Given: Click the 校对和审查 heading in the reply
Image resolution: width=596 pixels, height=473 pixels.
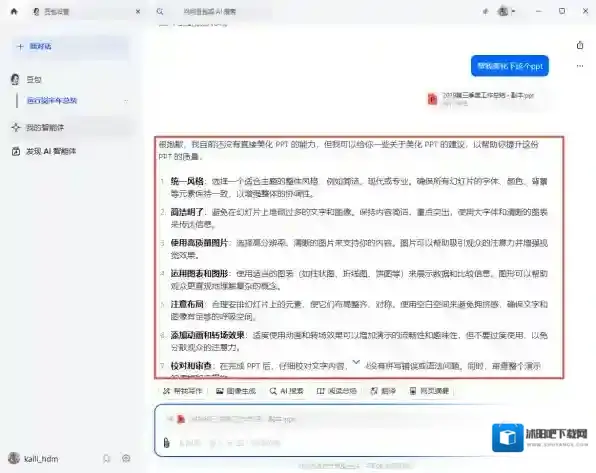Looking at the screenshot, I should click(191, 366).
